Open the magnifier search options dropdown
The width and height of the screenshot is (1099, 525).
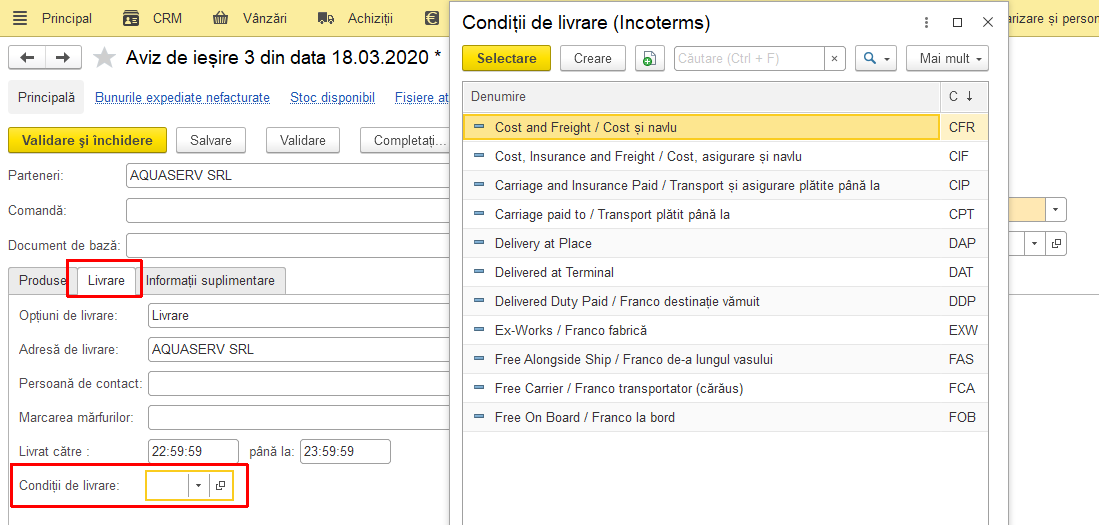click(876, 59)
